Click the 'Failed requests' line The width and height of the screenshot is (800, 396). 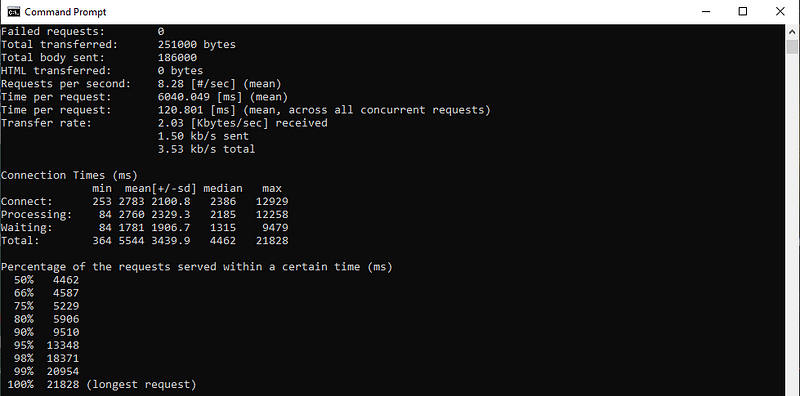click(83, 31)
